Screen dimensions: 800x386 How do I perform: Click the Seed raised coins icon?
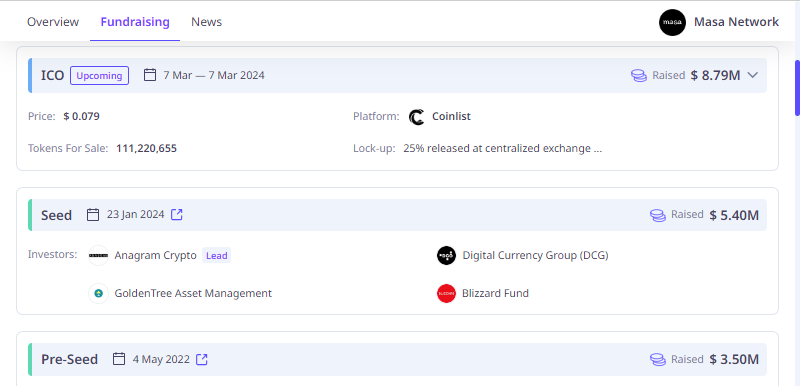click(x=658, y=215)
